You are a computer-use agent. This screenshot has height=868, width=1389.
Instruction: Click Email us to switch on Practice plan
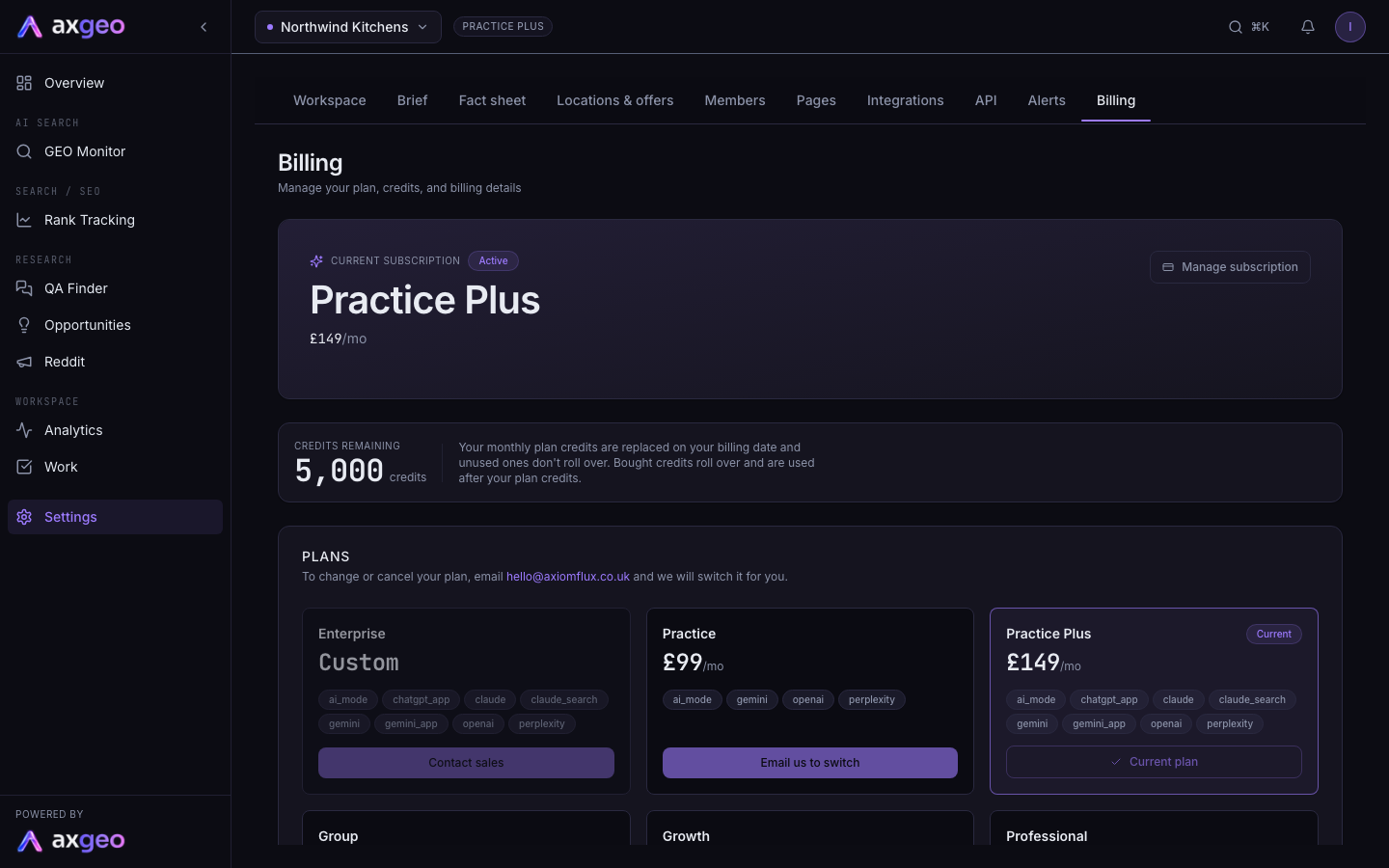pos(810,763)
